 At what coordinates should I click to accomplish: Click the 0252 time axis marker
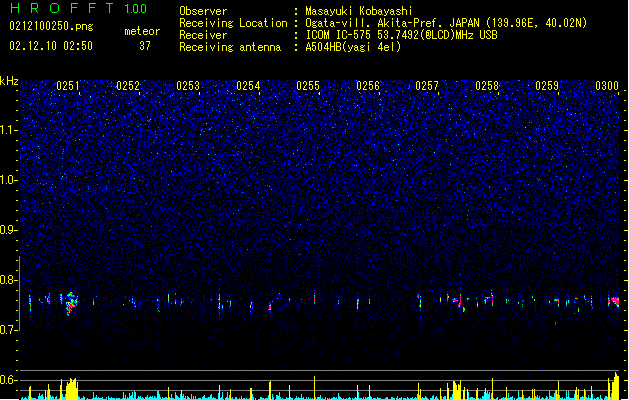[x=128, y=86]
